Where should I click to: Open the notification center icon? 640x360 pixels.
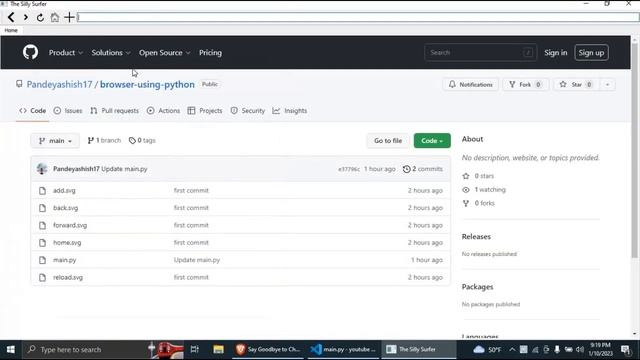pyautogui.click(x=625, y=349)
